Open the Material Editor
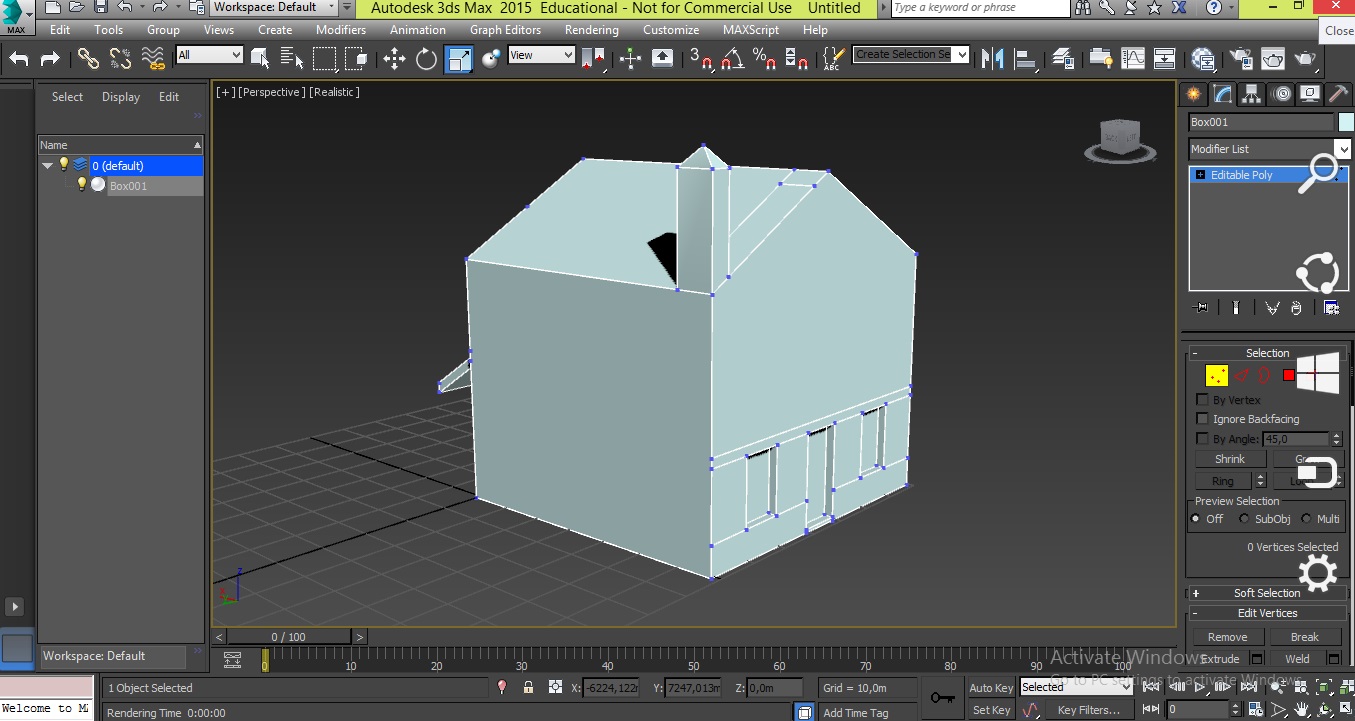This screenshot has width=1355, height=721. tap(1203, 59)
